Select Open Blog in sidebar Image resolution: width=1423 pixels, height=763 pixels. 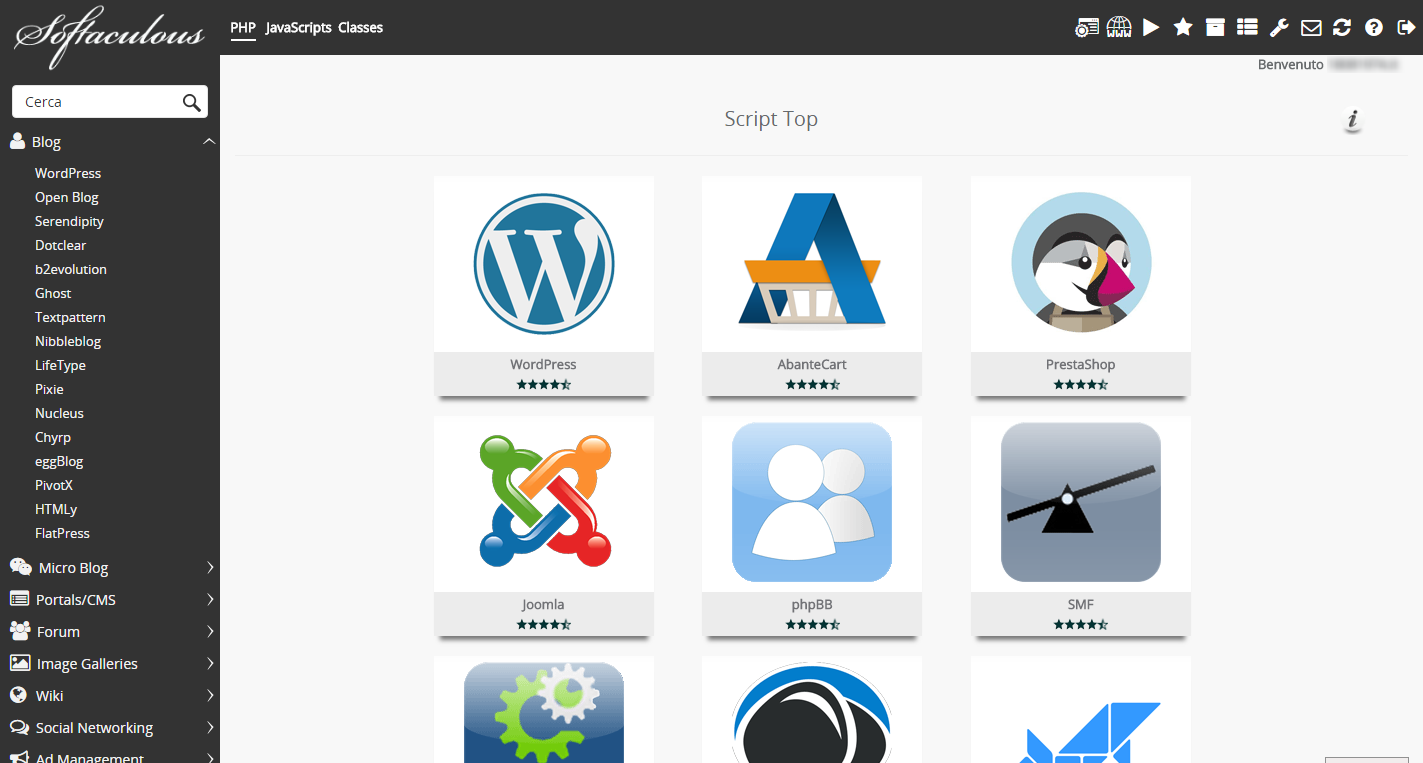(67, 197)
